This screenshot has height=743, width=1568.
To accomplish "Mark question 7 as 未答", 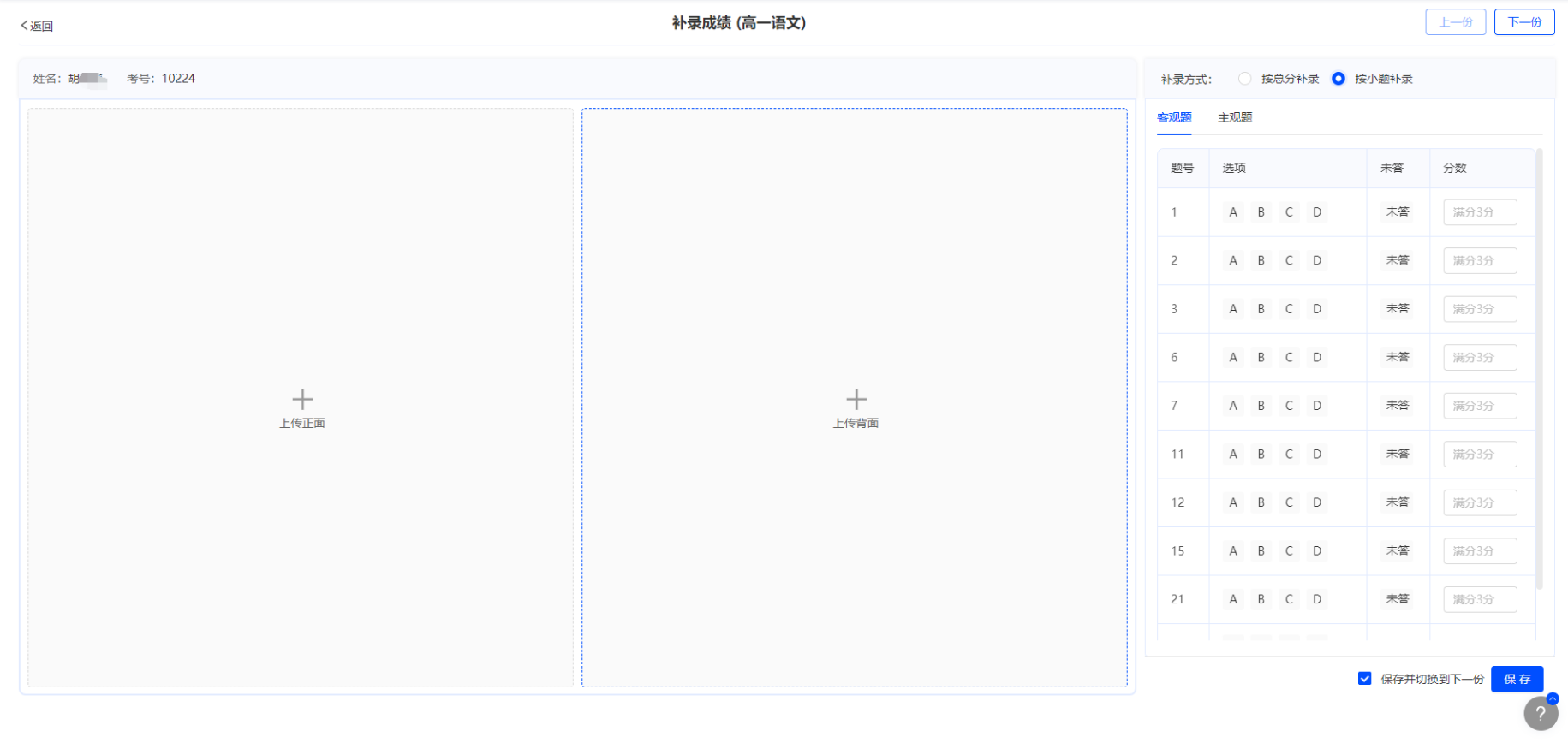I will click(1398, 406).
